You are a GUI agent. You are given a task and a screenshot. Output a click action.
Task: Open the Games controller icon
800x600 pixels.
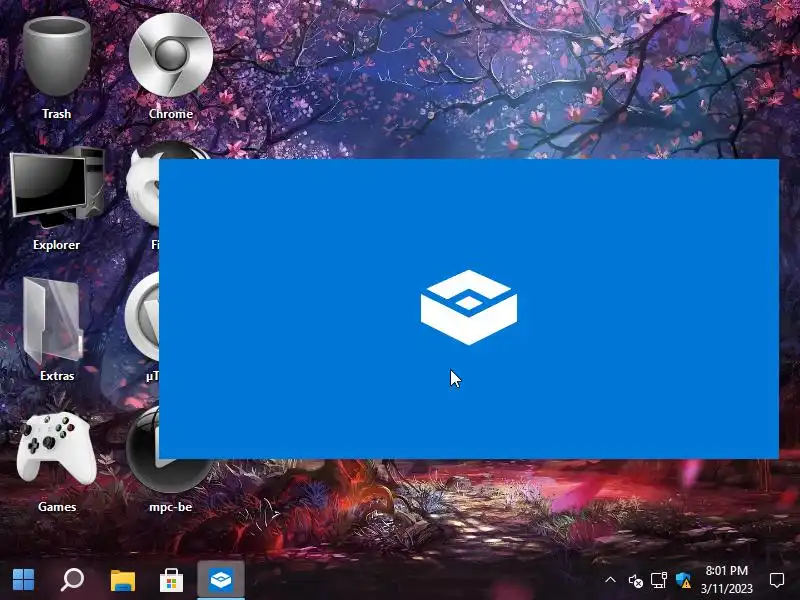[x=56, y=448]
